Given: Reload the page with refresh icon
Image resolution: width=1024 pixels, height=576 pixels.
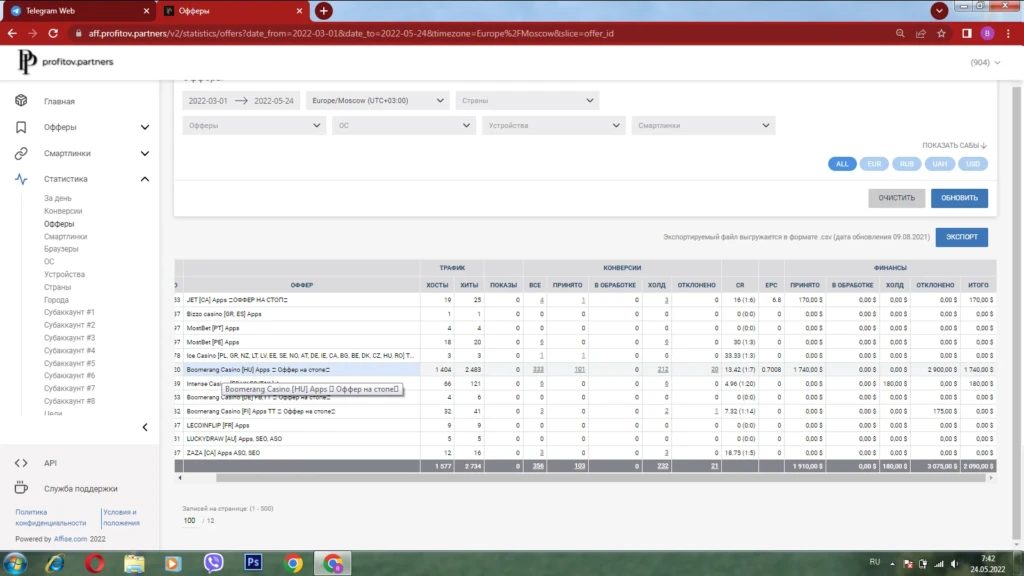Looking at the screenshot, I should [53, 33].
